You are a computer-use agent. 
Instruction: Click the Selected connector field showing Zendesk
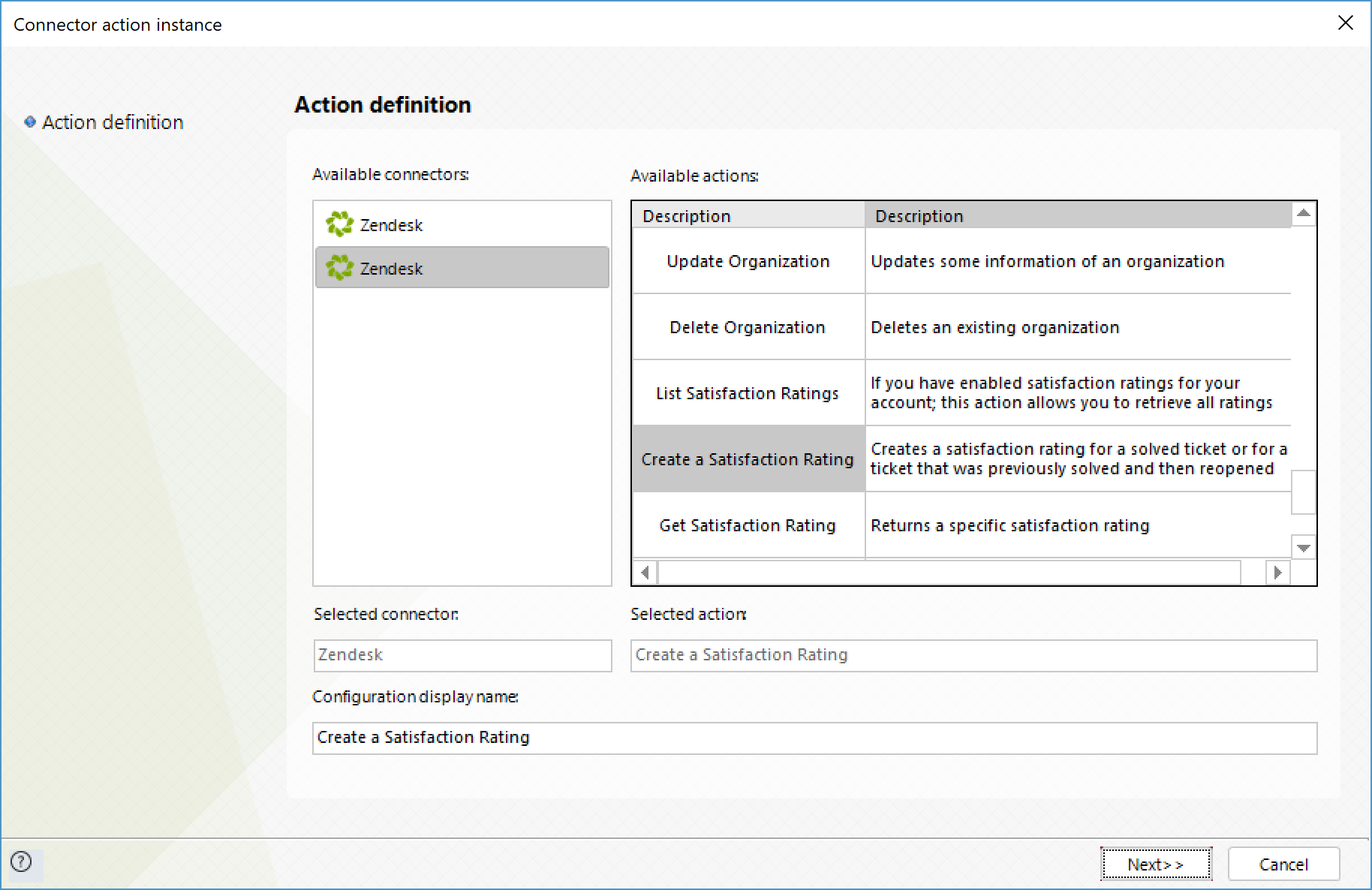click(x=462, y=655)
